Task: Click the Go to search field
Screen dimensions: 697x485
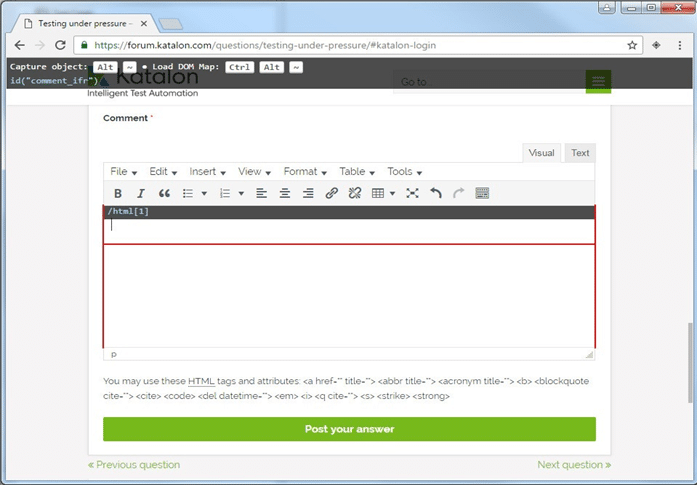Action: (x=489, y=82)
